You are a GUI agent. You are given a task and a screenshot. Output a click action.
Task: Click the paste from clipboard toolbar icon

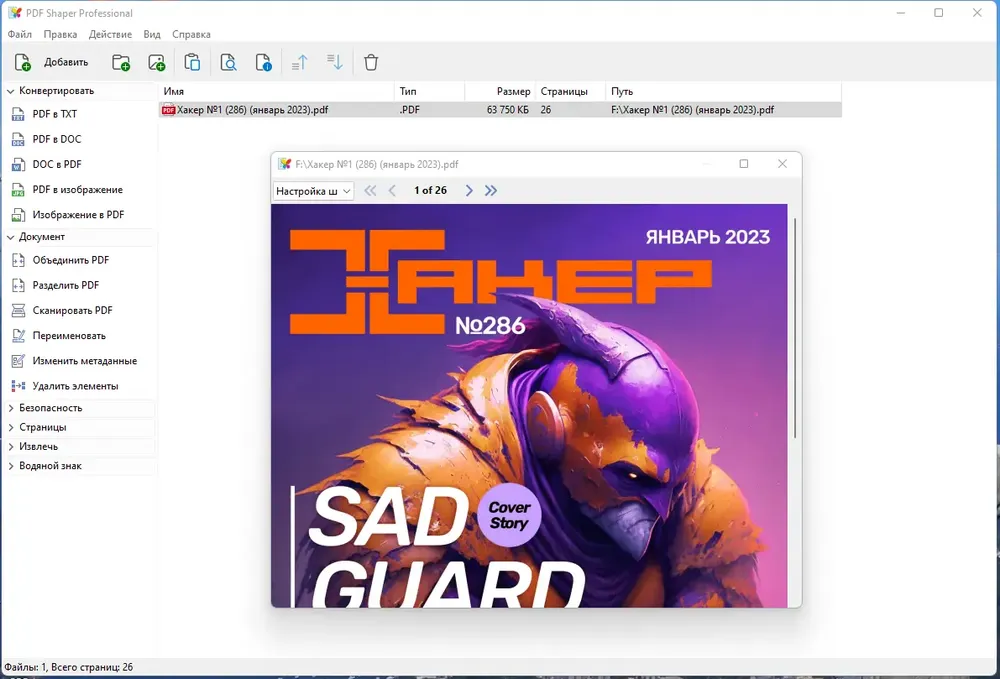click(x=192, y=62)
